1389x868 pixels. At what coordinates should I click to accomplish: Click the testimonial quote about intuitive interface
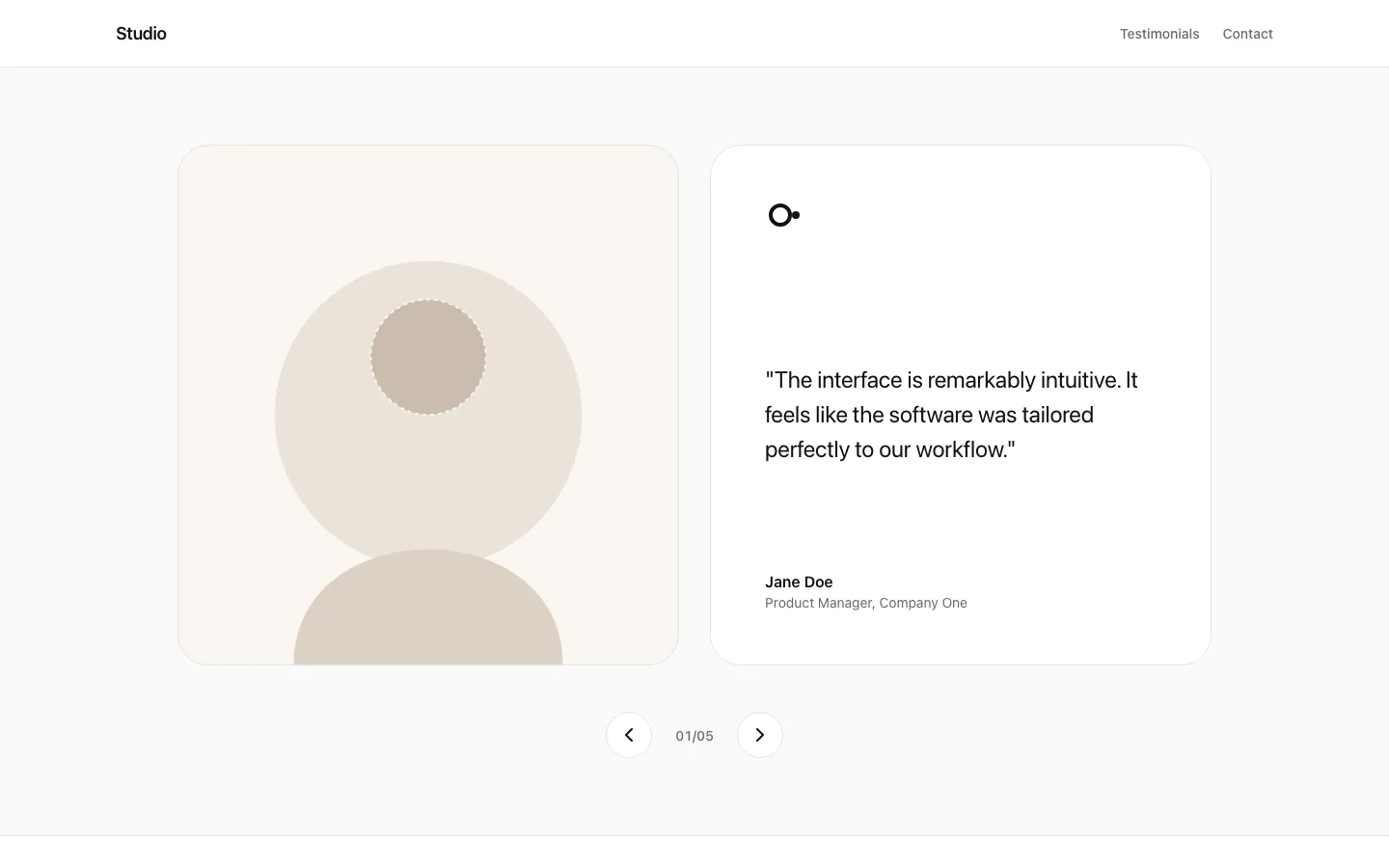[951, 415]
